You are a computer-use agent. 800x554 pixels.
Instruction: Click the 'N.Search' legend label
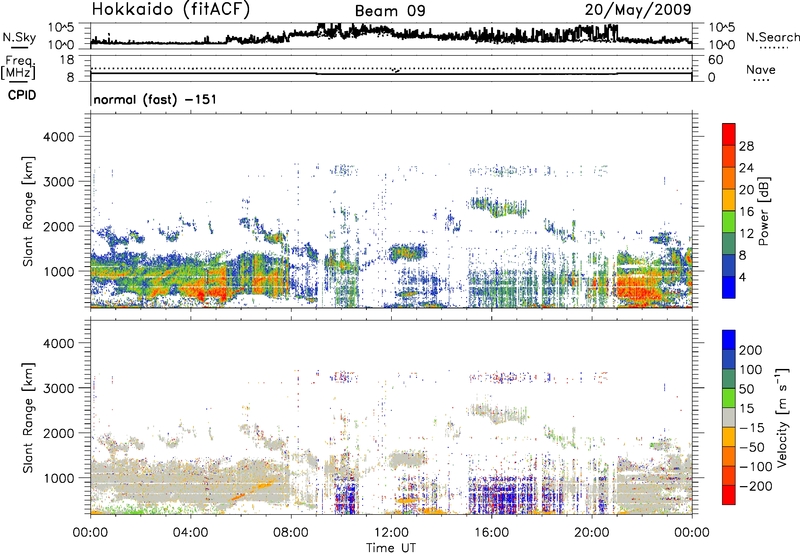(772, 37)
